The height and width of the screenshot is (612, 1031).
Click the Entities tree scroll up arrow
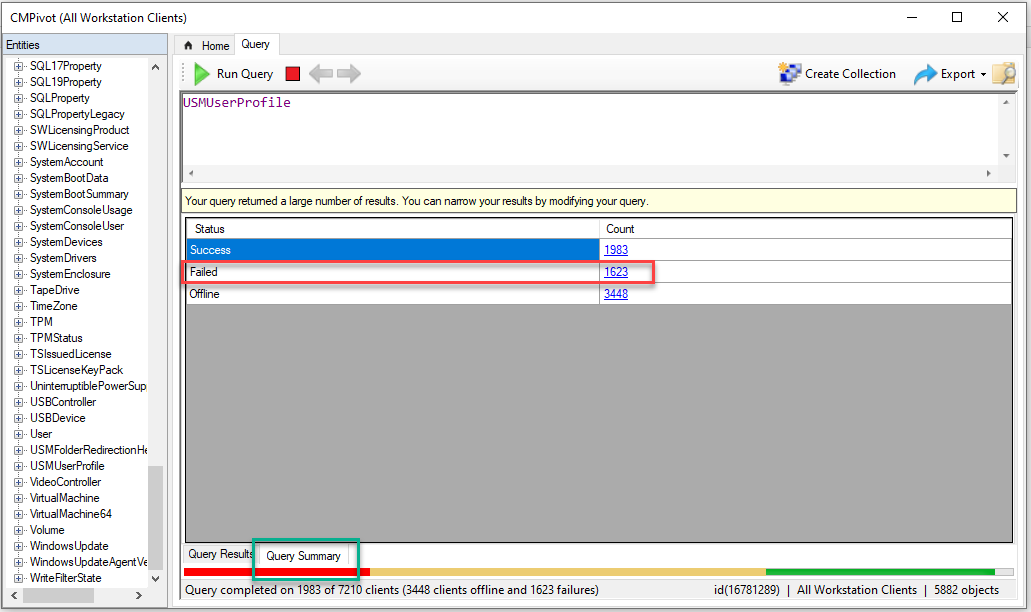pyautogui.click(x=155, y=67)
